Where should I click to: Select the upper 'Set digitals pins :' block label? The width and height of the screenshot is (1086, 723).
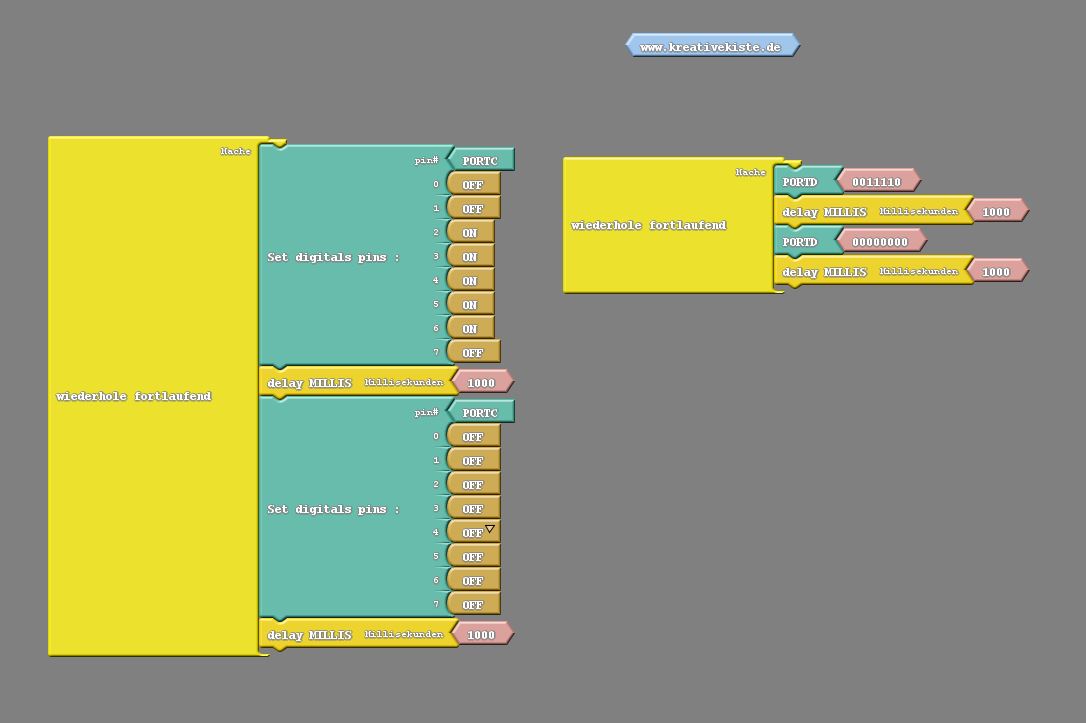pyautogui.click(x=333, y=257)
